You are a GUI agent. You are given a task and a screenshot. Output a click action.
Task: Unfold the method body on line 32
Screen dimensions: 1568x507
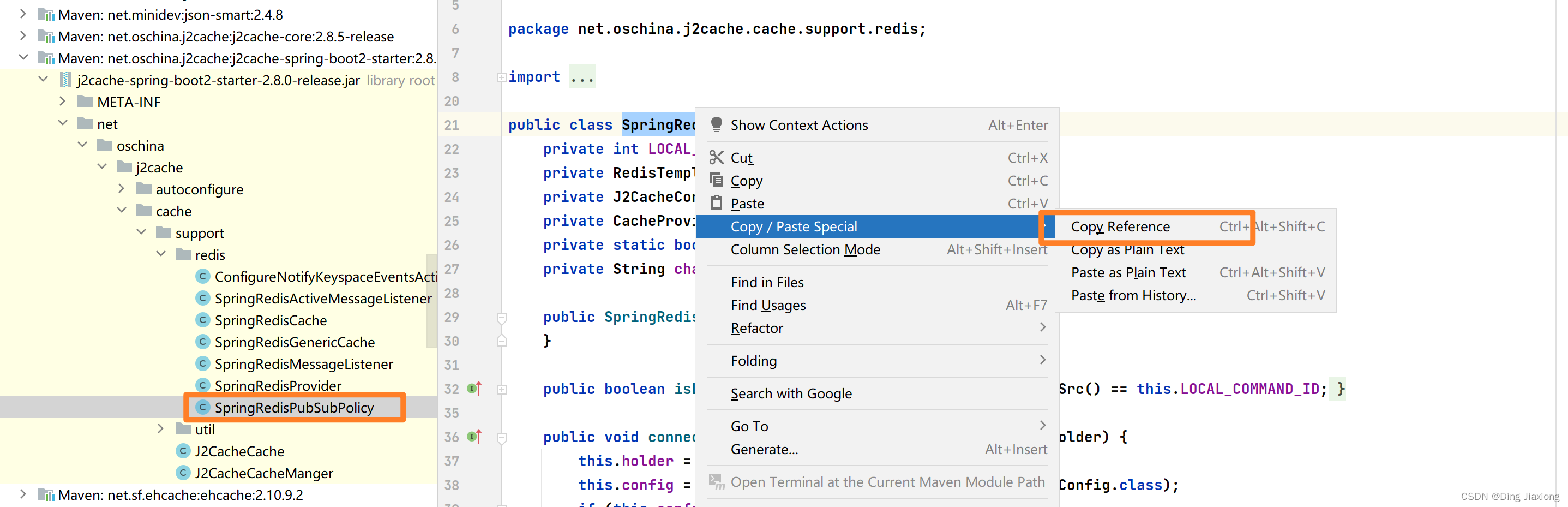pos(502,389)
